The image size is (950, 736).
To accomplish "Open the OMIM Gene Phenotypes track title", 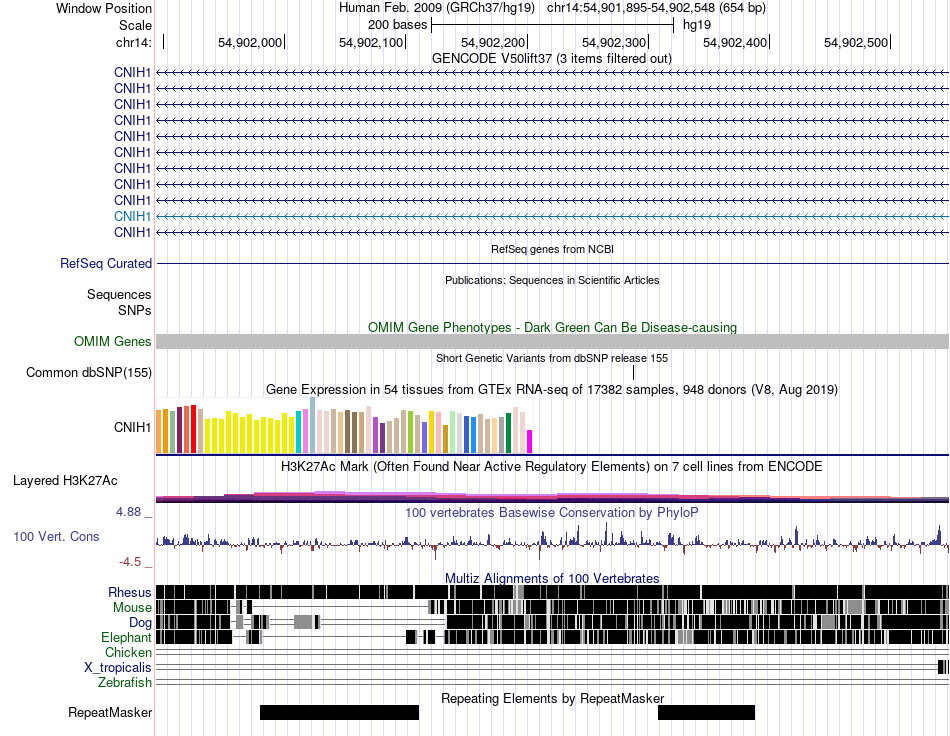I will coord(552,327).
